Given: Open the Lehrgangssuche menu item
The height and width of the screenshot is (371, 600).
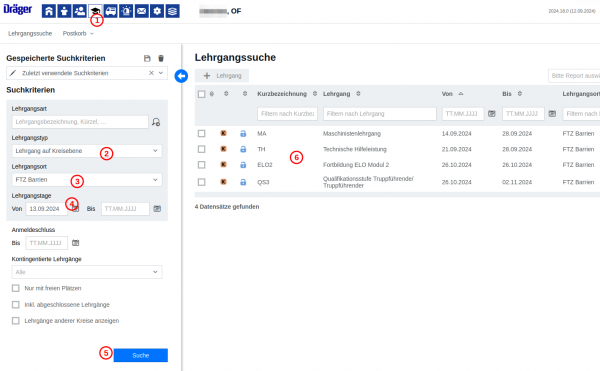Looking at the screenshot, I should 30,34.
